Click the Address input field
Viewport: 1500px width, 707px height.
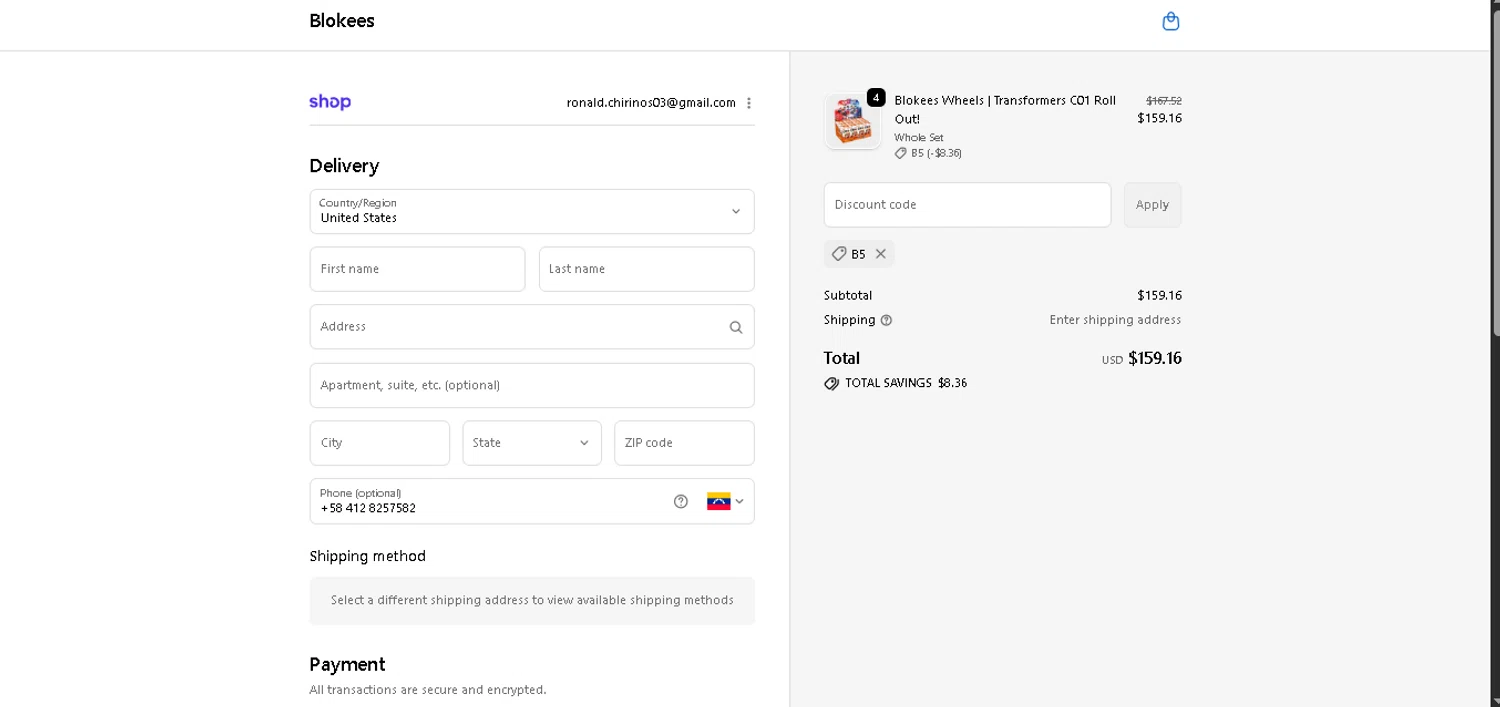coord(532,327)
